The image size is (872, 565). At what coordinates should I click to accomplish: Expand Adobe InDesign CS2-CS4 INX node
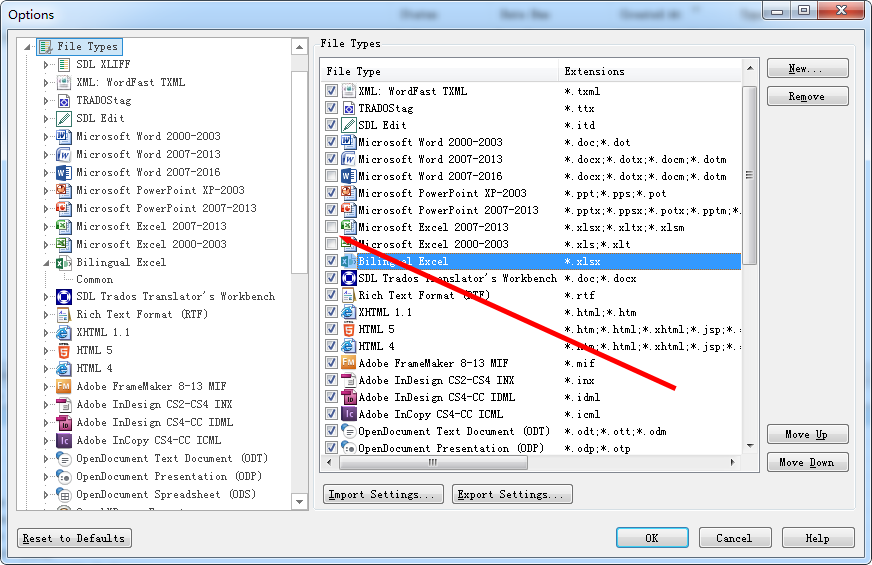(x=46, y=405)
